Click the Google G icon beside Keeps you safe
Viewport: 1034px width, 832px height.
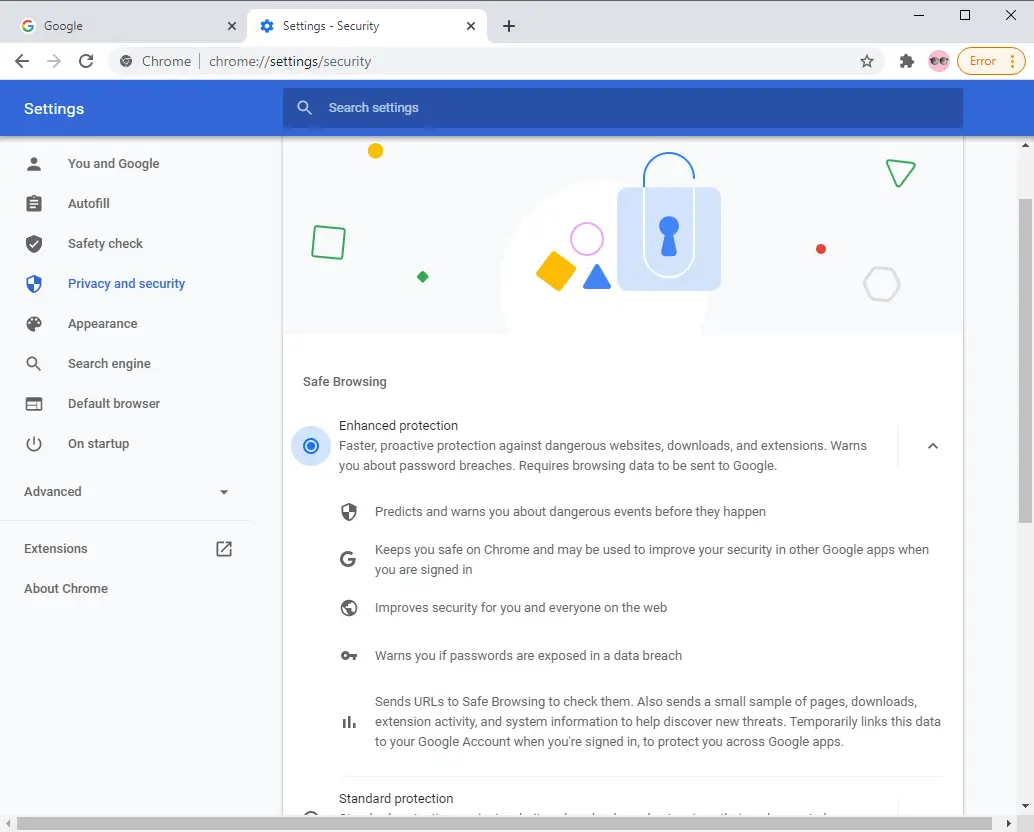(348, 559)
